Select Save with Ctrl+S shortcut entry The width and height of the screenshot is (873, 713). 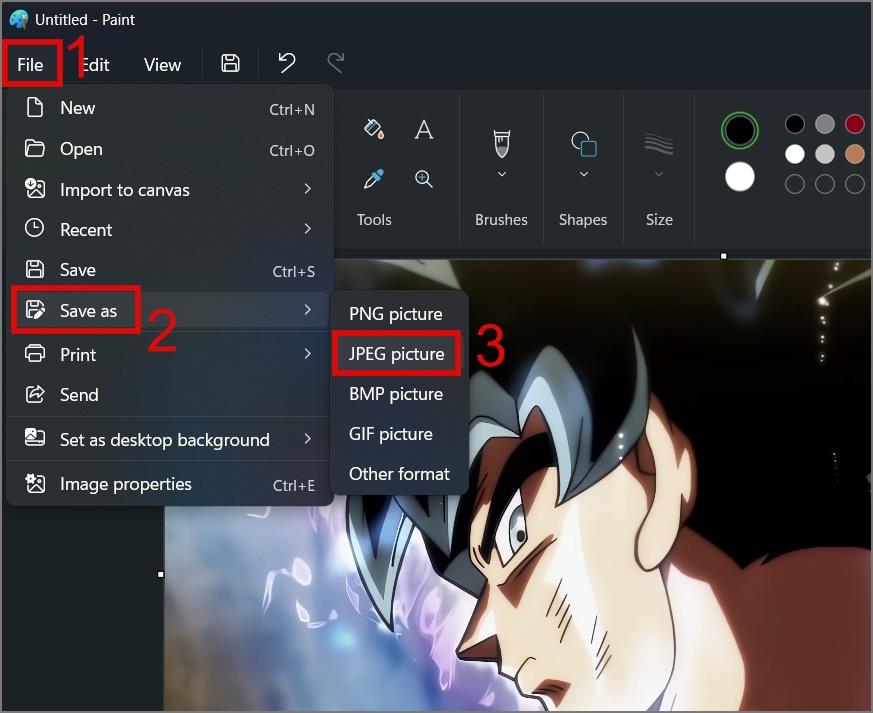[x=170, y=270]
